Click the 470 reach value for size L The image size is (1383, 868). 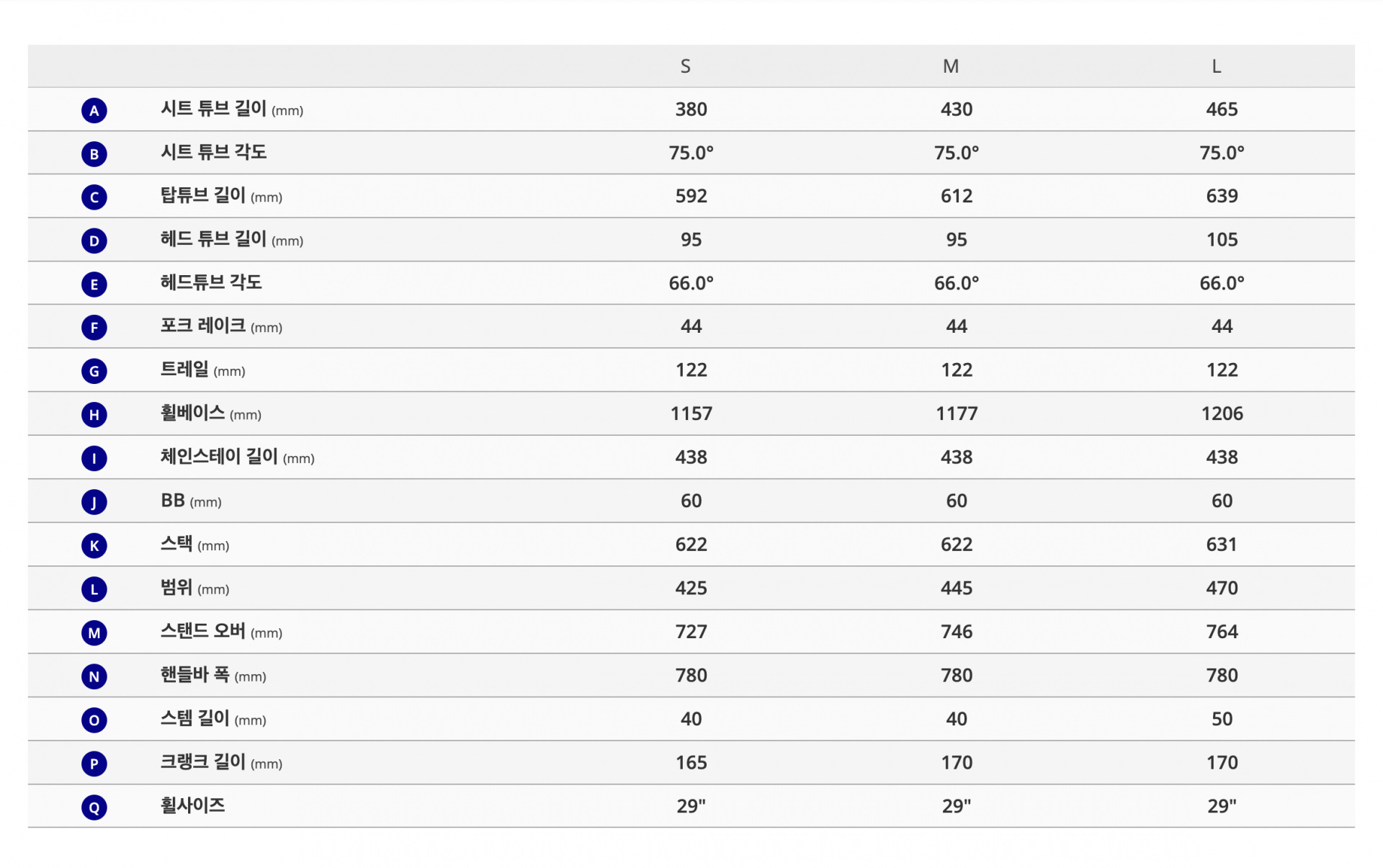1222,588
